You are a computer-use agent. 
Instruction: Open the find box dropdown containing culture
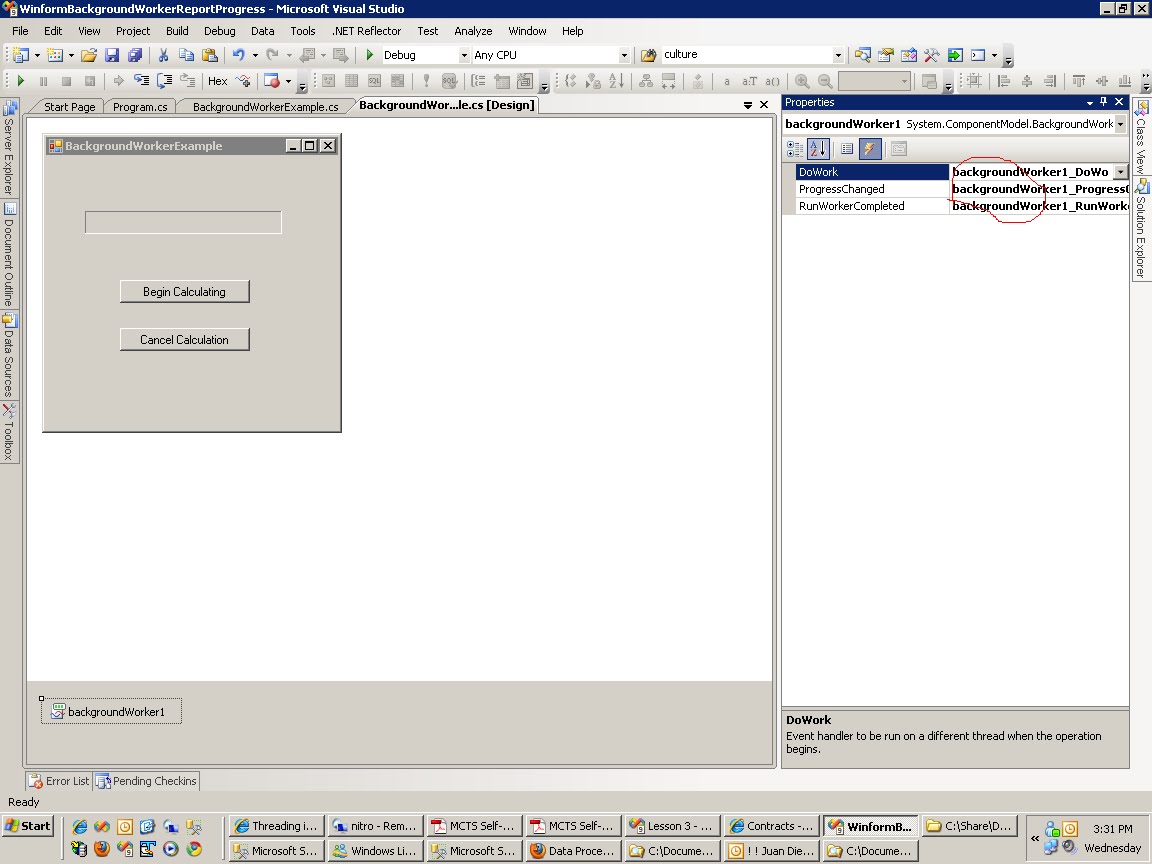(838, 55)
